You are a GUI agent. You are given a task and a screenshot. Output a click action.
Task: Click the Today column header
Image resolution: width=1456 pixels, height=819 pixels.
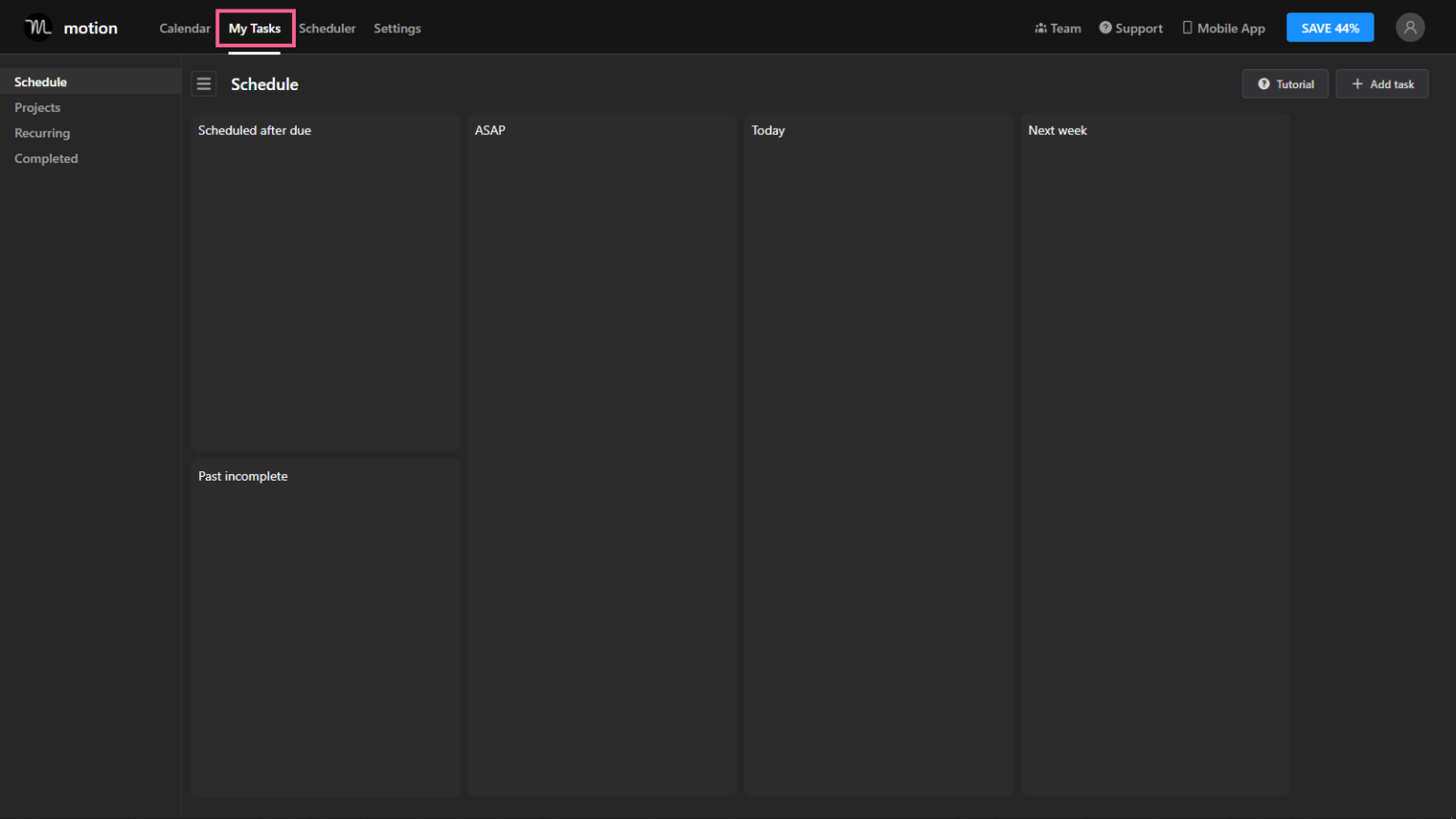click(768, 130)
